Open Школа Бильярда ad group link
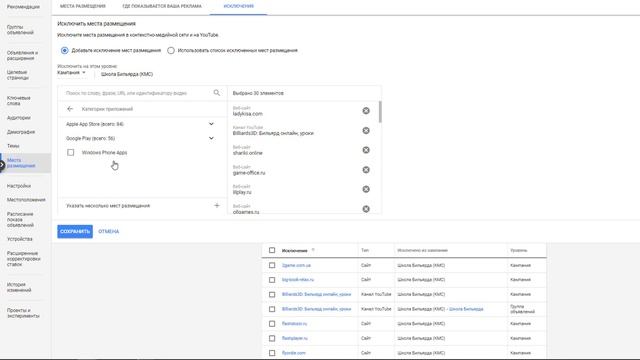Image resolution: width=640 pixels, height=360 pixels. 466,309
